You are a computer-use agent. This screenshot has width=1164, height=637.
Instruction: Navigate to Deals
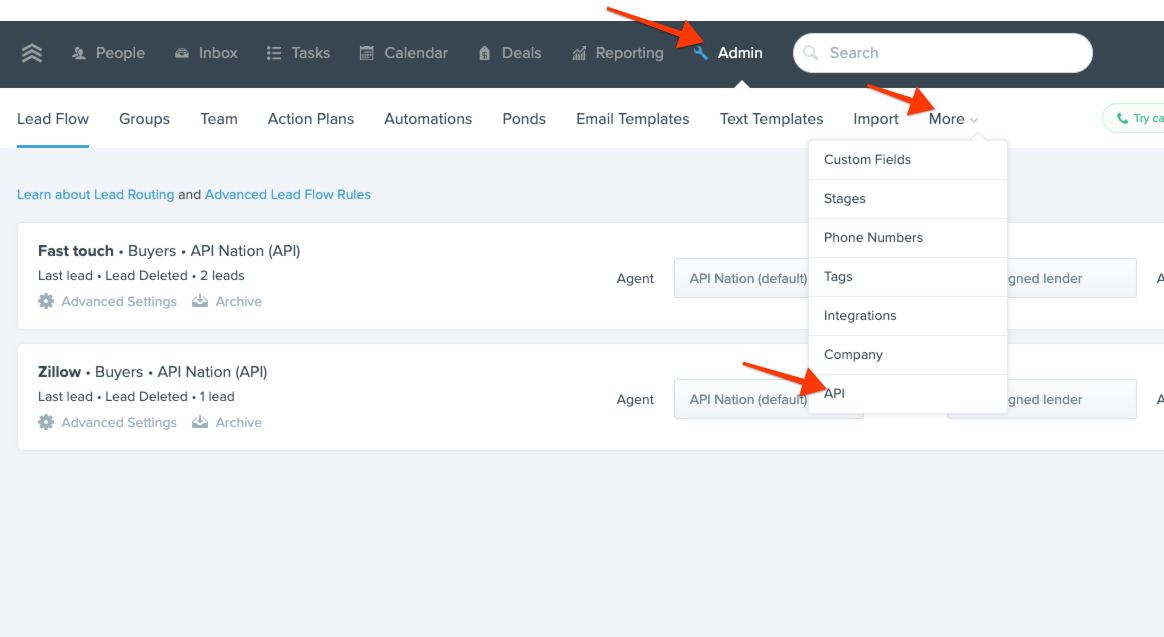coord(510,53)
